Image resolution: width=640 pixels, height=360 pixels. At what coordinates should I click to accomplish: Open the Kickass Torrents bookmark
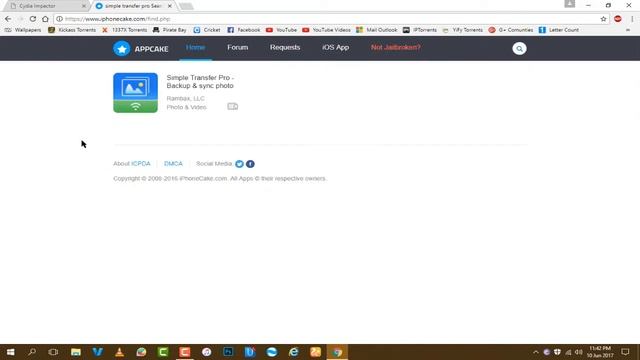[x=72, y=30]
